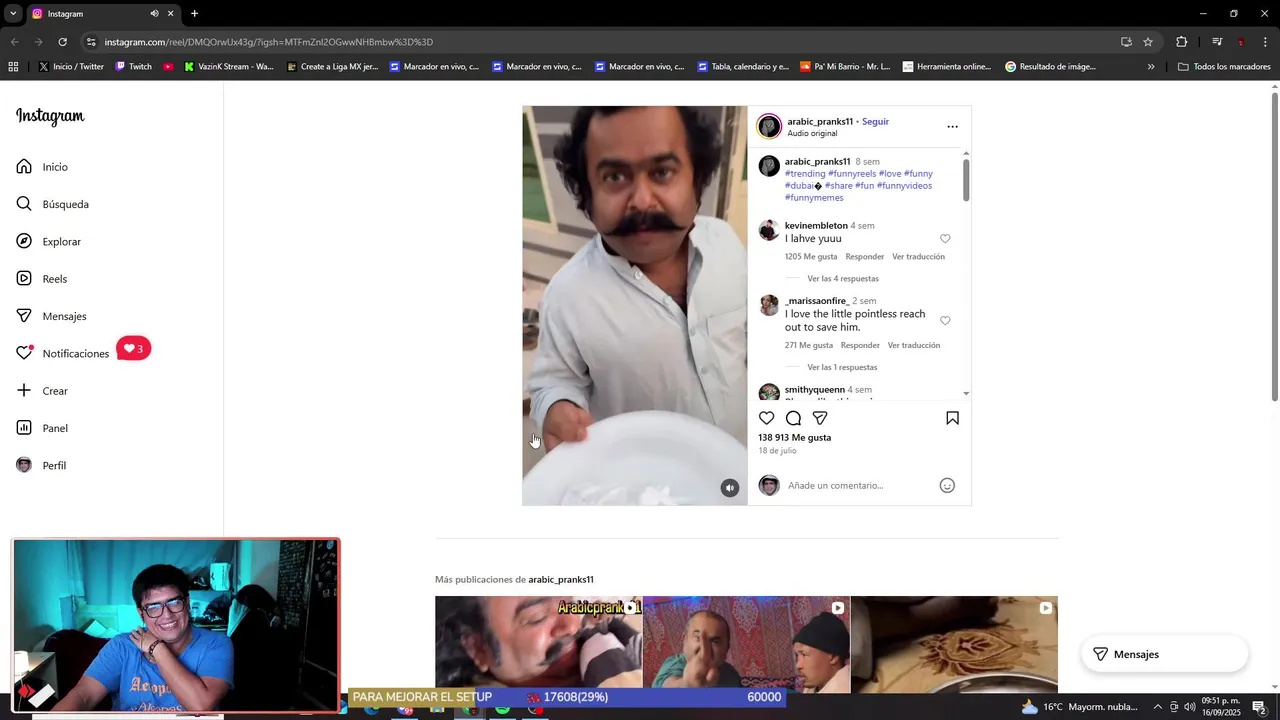The height and width of the screenshot is (720, 1280).
Task: Open Notificaciones heart in sidebar
Action: pyautogui.click(x=62, y=353)
